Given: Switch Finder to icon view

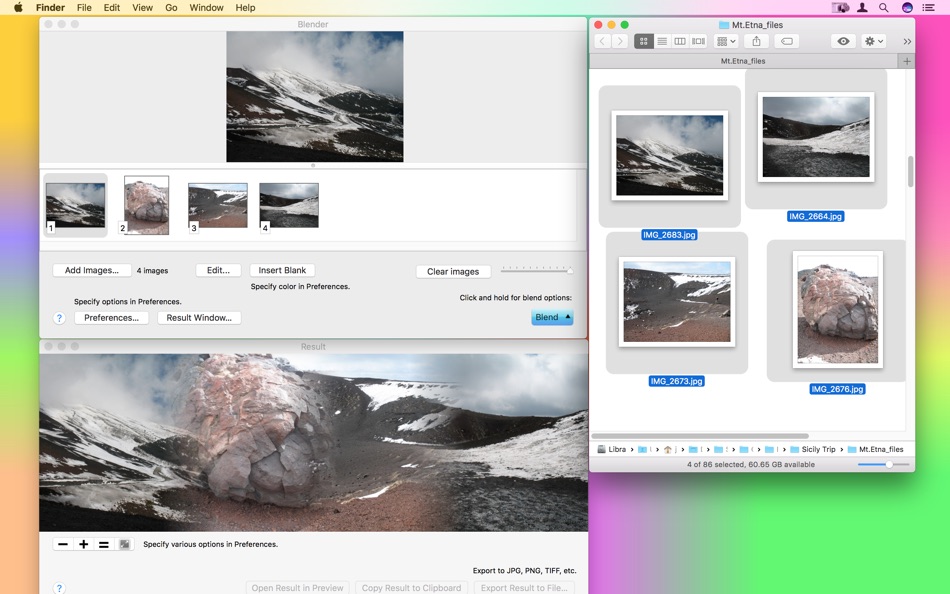Looking at the screenshot, I should (643, 41).
